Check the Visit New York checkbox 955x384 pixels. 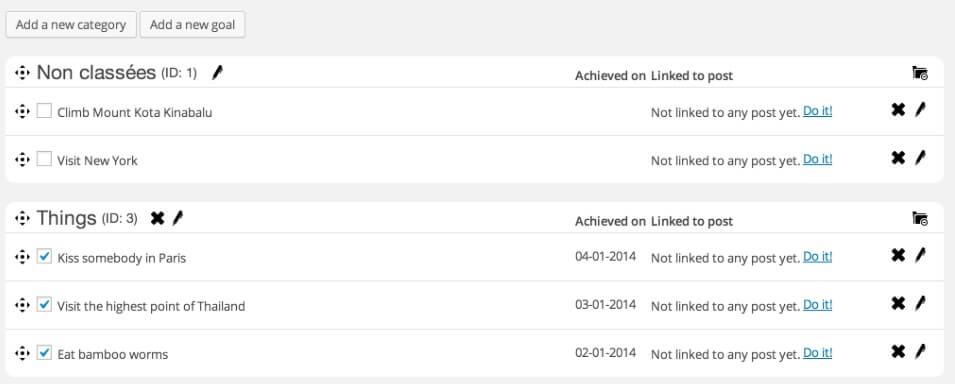(44, 159)
